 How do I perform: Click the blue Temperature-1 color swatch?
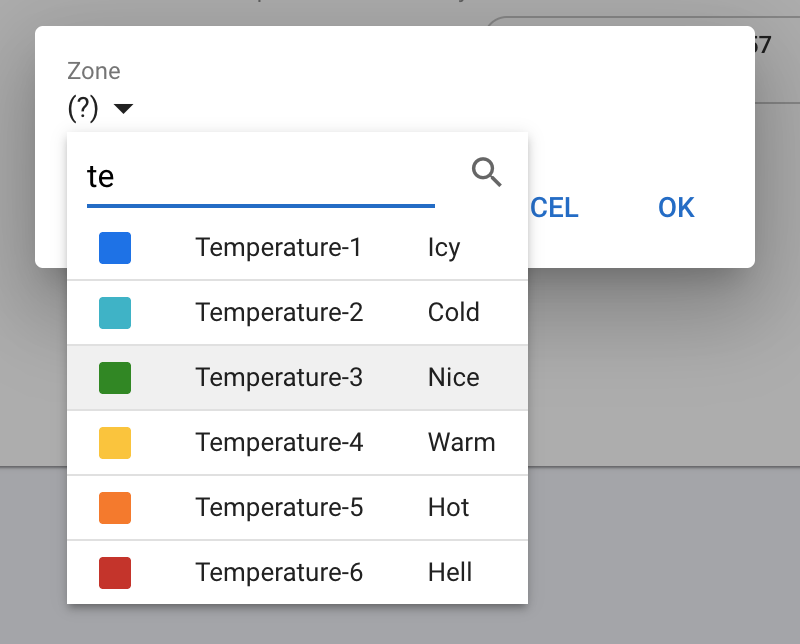(115, 248)
